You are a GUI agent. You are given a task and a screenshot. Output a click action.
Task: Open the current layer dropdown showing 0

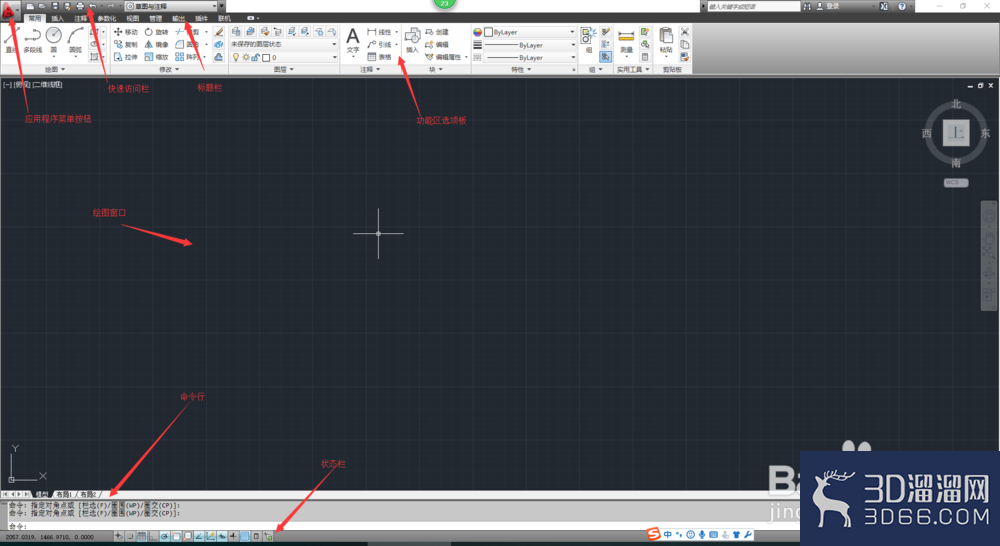[283, 57]
